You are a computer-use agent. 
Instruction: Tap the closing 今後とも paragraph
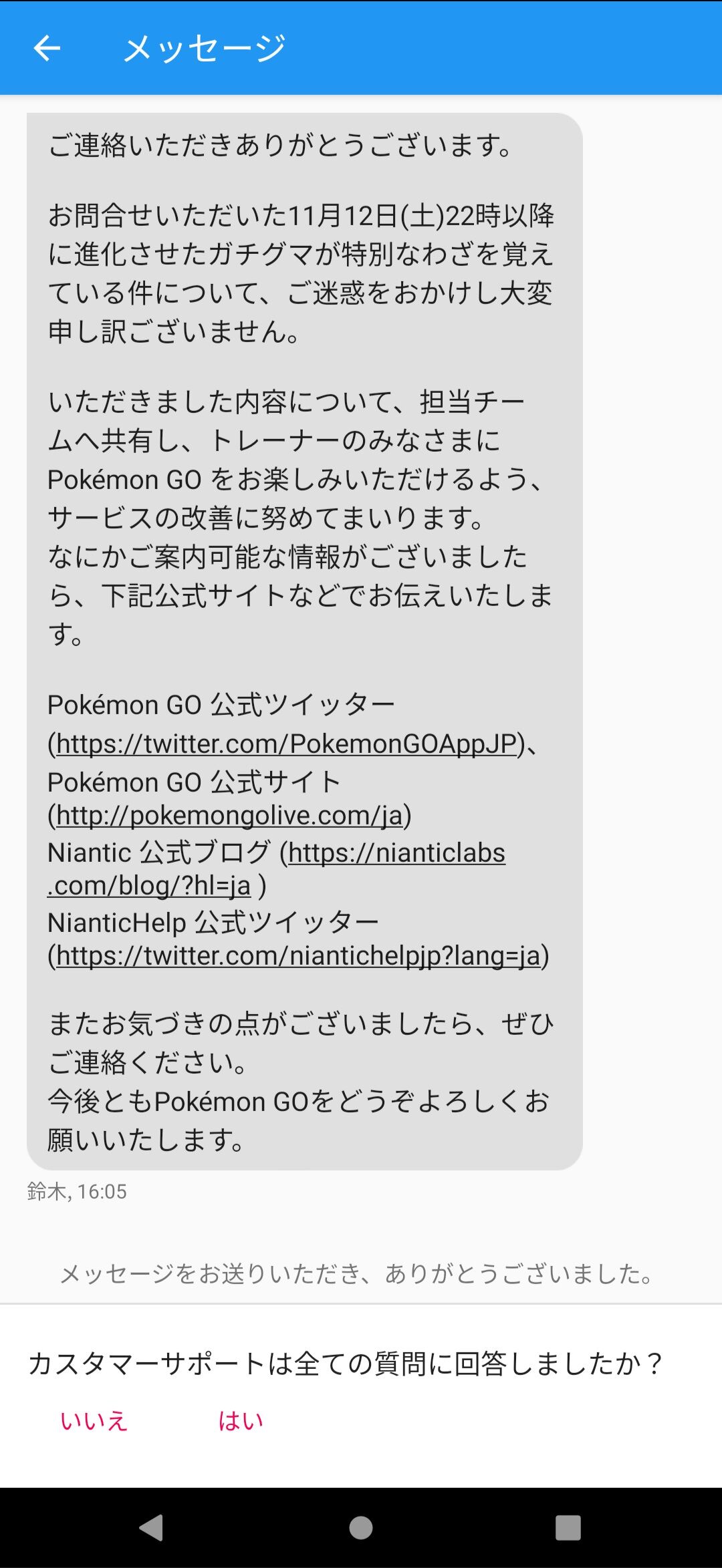pos(298,1120)
